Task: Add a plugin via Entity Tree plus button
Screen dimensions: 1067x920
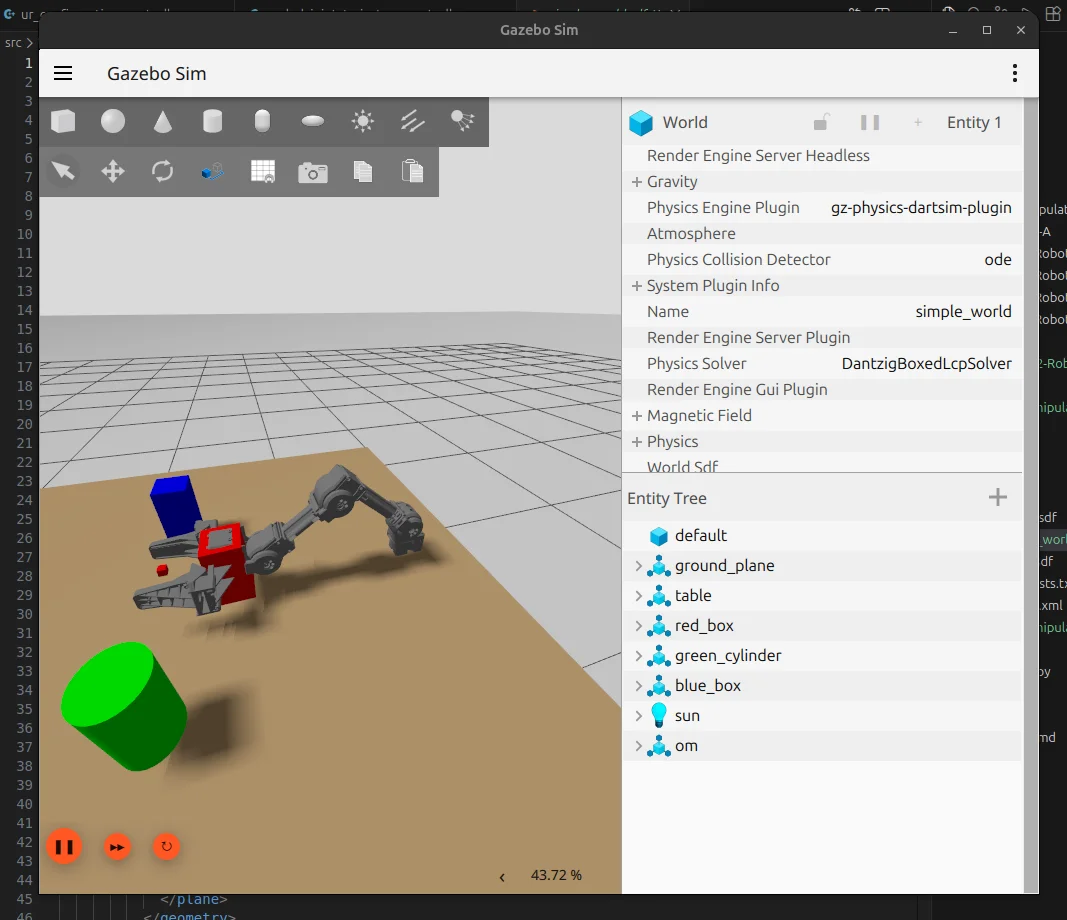Action: (x=997, y=497)
